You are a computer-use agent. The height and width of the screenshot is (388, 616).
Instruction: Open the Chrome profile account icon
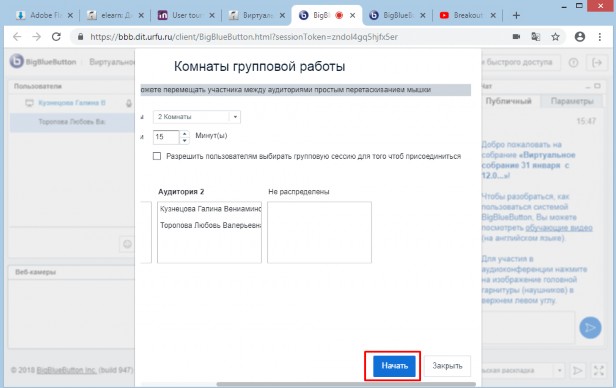tap(580, 37)
